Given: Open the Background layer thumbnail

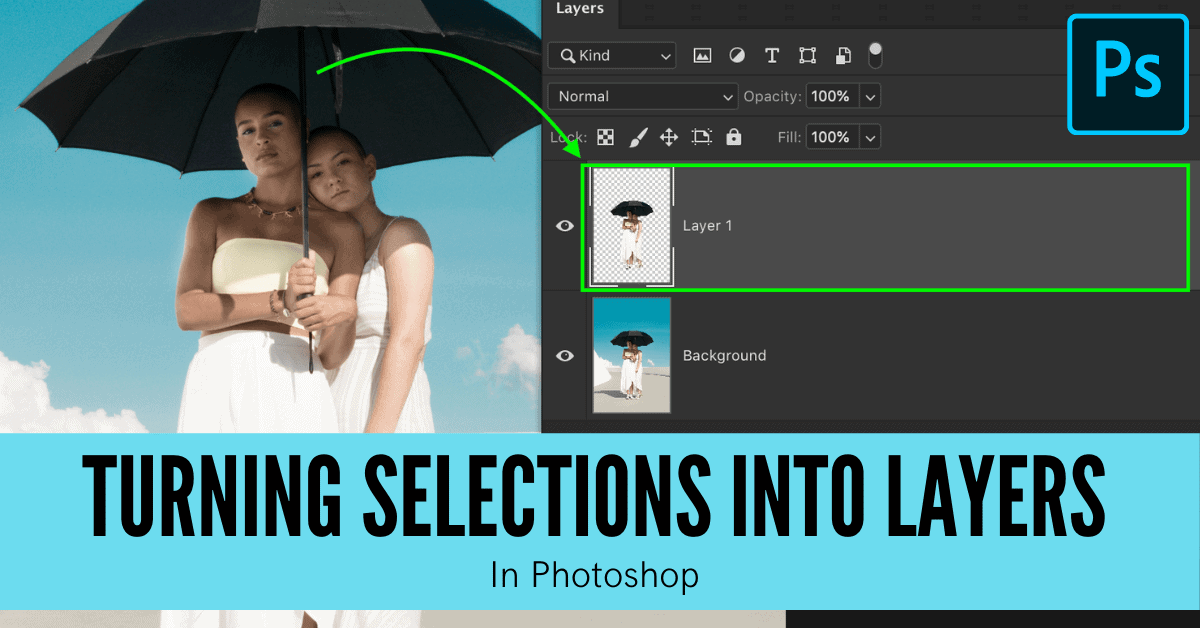Looking at the screenshot, I should click(x=631, y=355).
